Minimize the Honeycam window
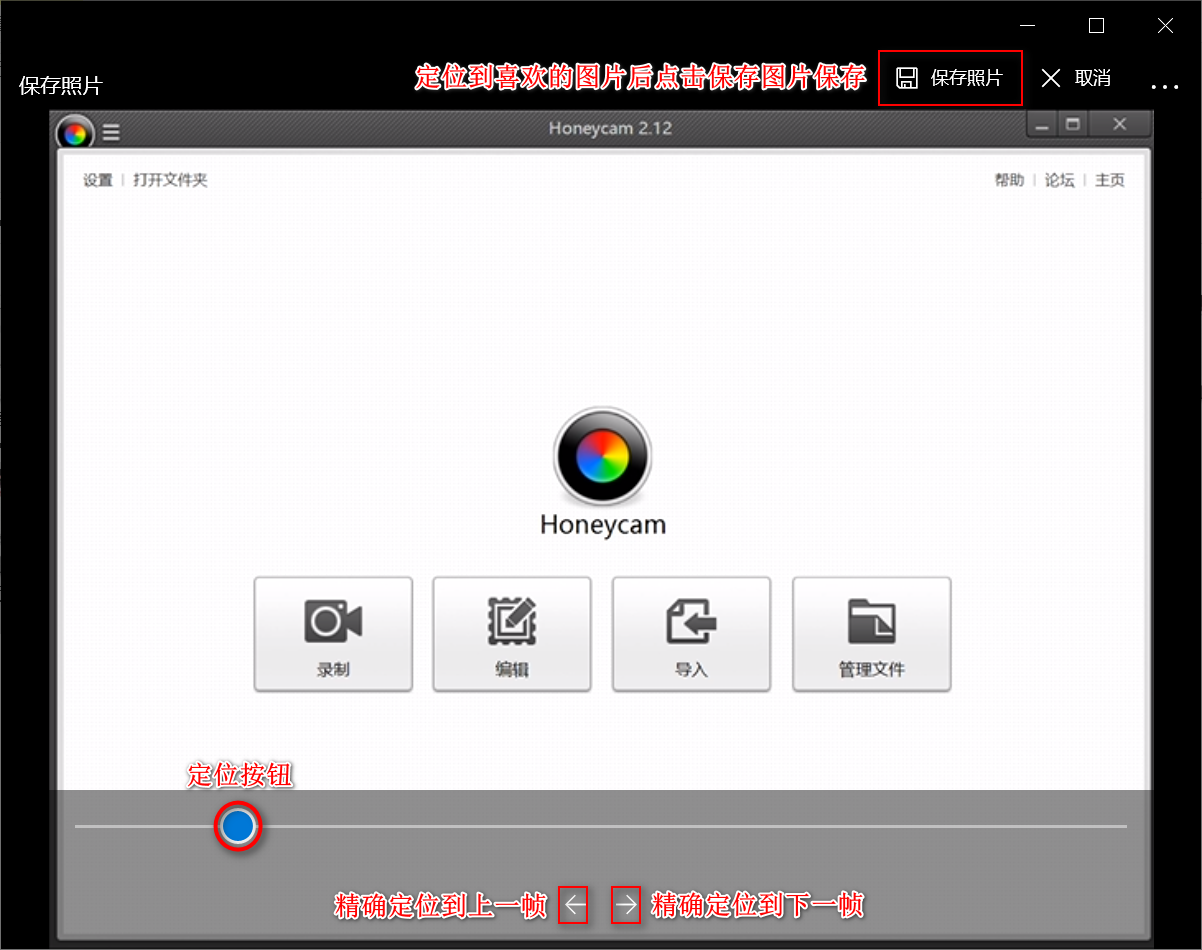Screen dimensions: 1202x950 pos(1043,125)
